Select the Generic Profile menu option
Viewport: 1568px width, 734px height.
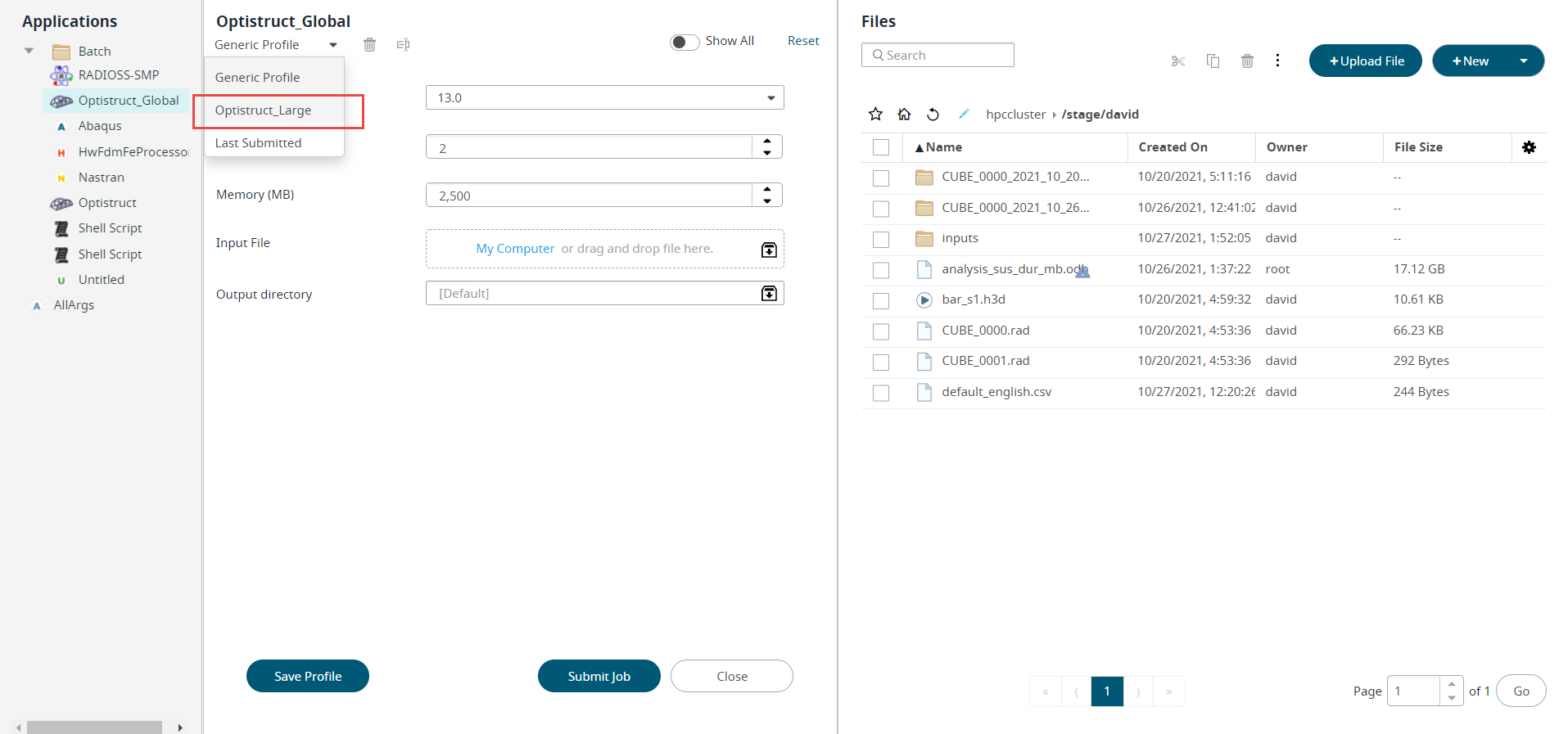(x=274, y=78)
